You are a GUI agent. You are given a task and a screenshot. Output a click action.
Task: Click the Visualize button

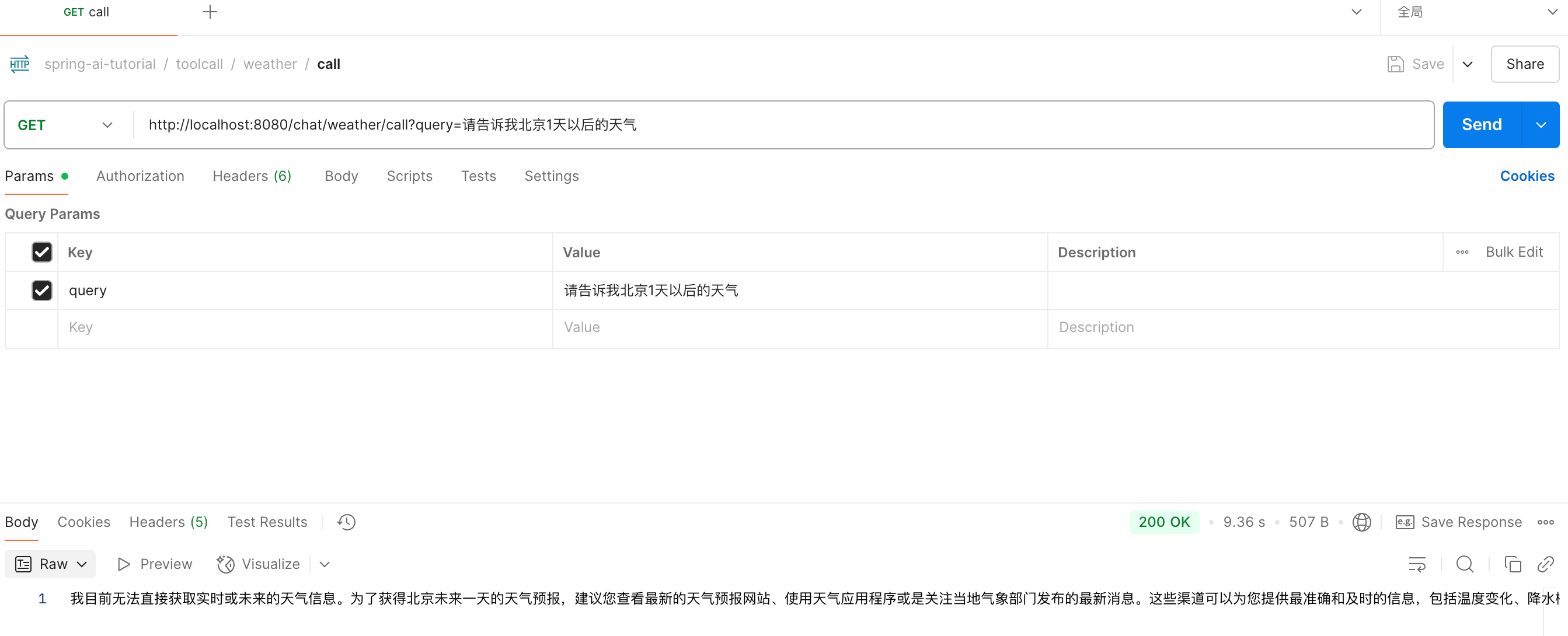[259, 564]
